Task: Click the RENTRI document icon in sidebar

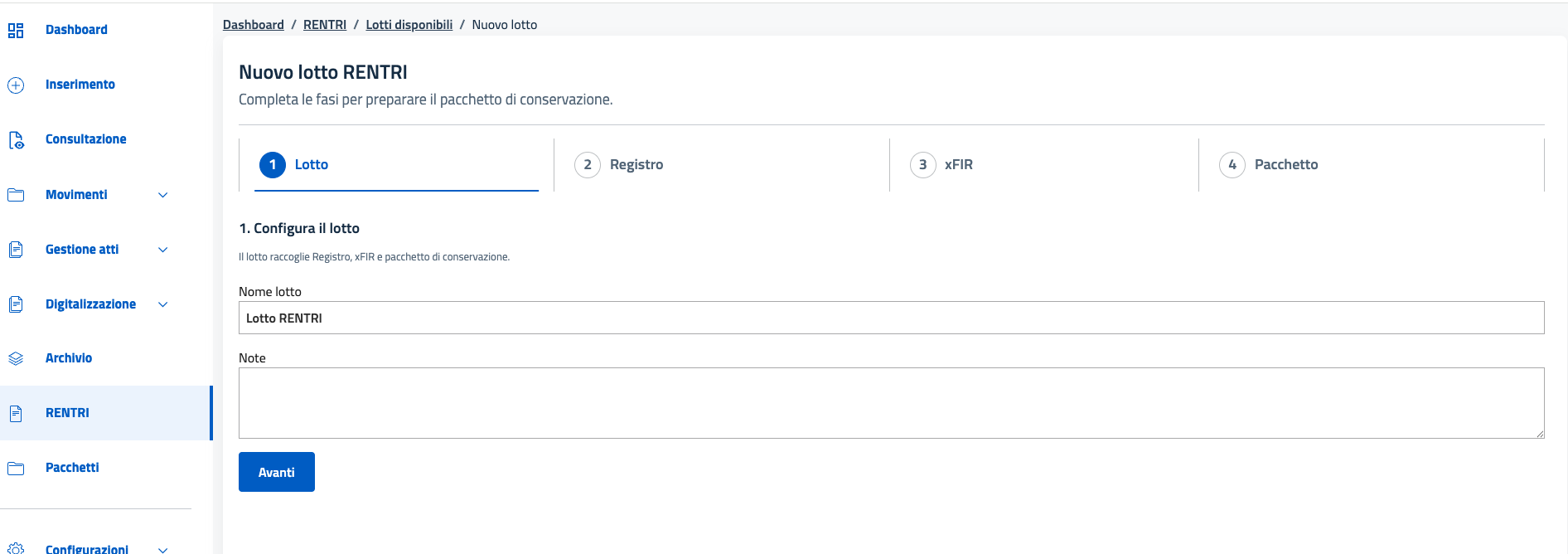Action: coord(16,413)
